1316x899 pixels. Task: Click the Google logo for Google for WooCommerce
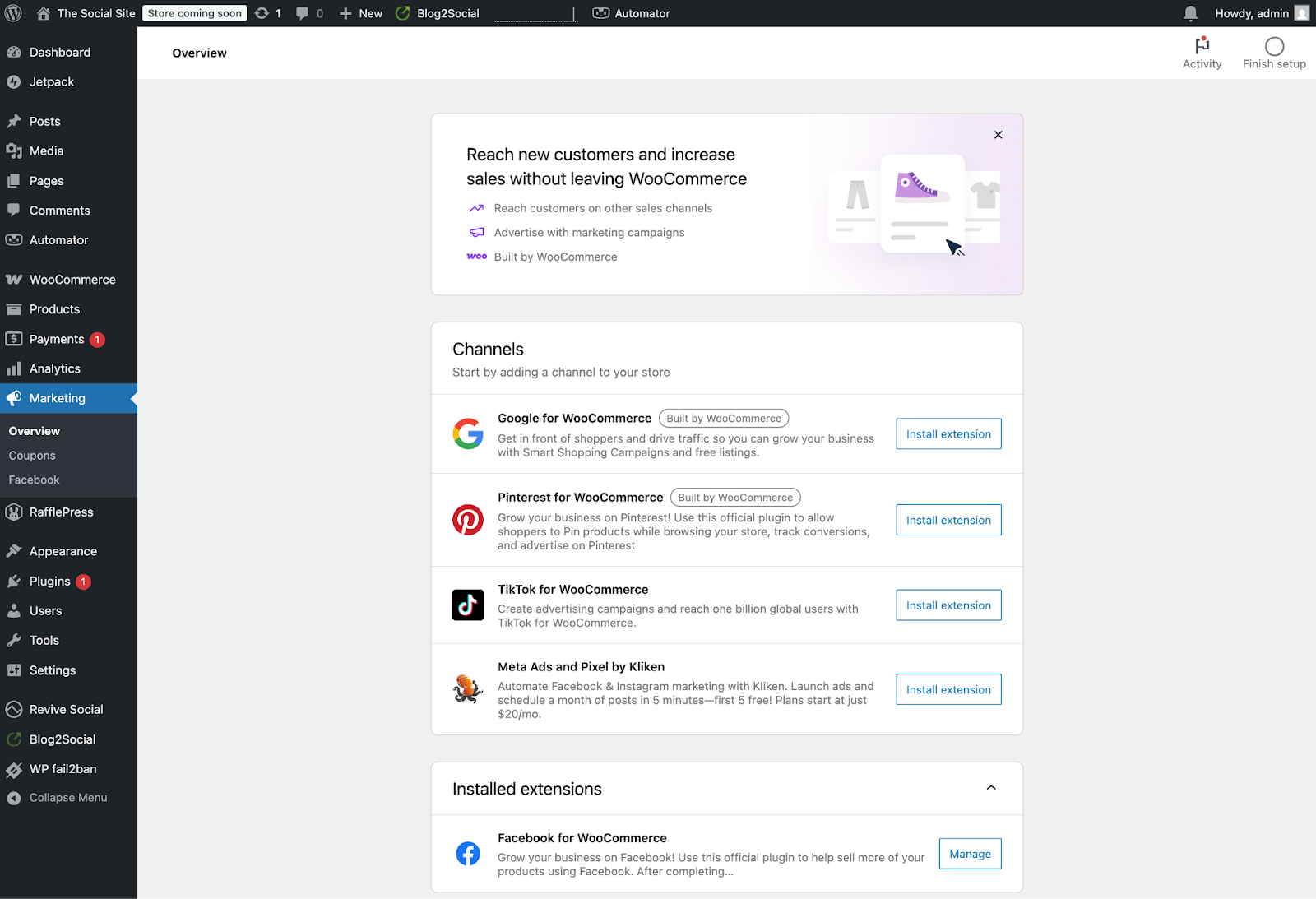(468, 434)
